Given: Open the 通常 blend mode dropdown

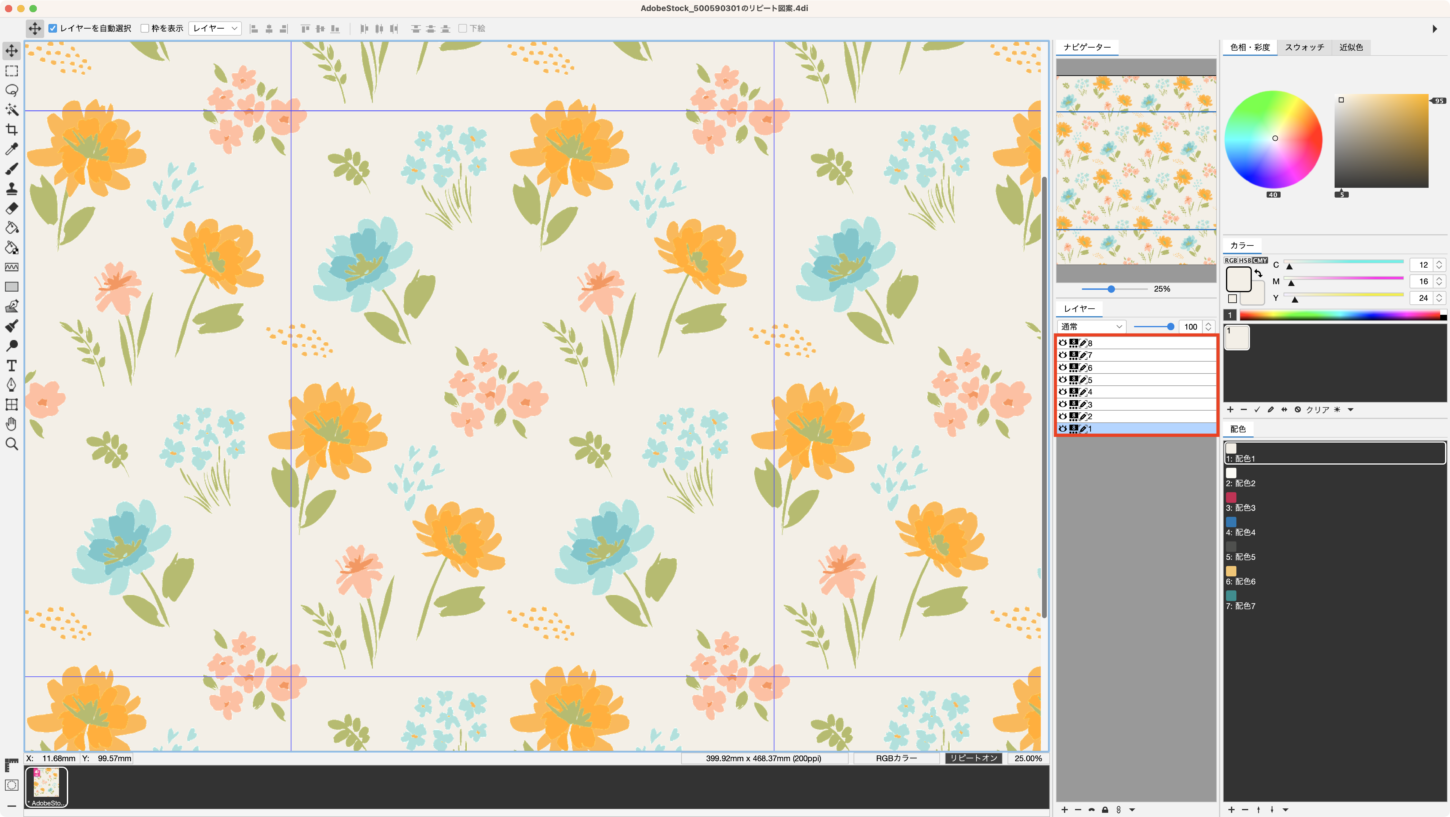Looking at the screenshot, I should (x=1091, y=327).
